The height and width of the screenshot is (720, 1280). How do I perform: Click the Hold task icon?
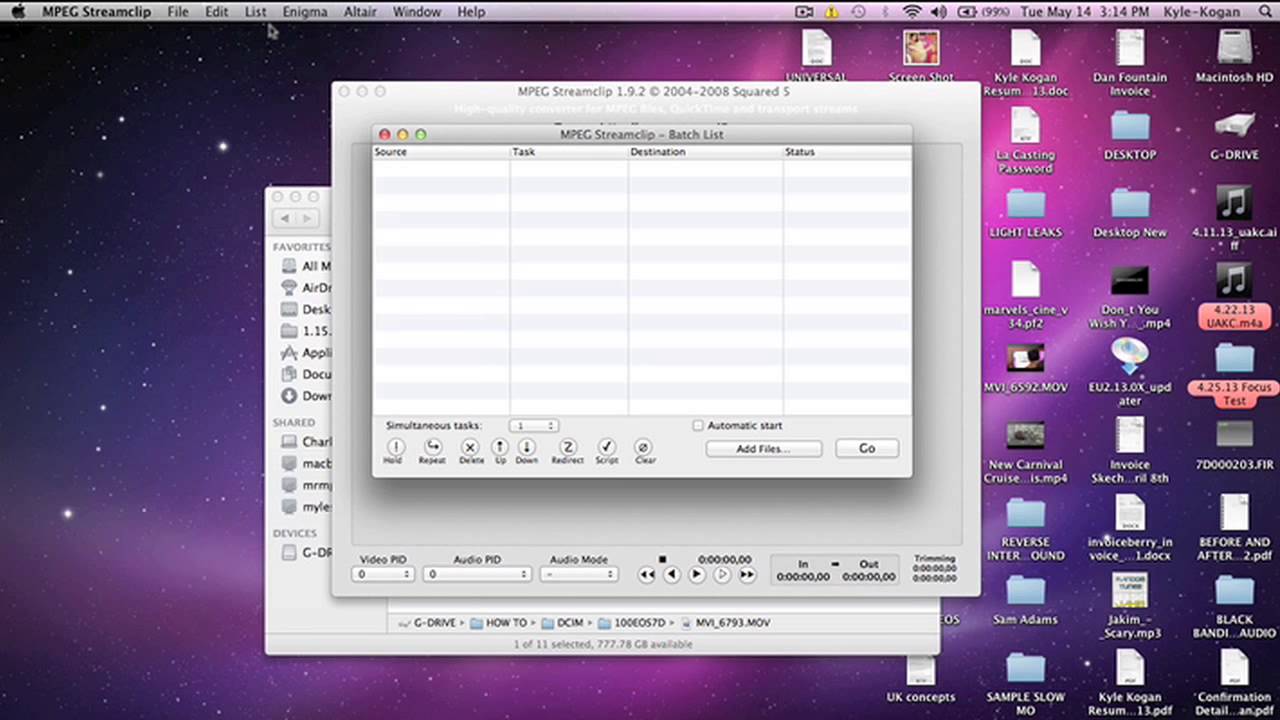pyautogui.click(x=395, y=448)
